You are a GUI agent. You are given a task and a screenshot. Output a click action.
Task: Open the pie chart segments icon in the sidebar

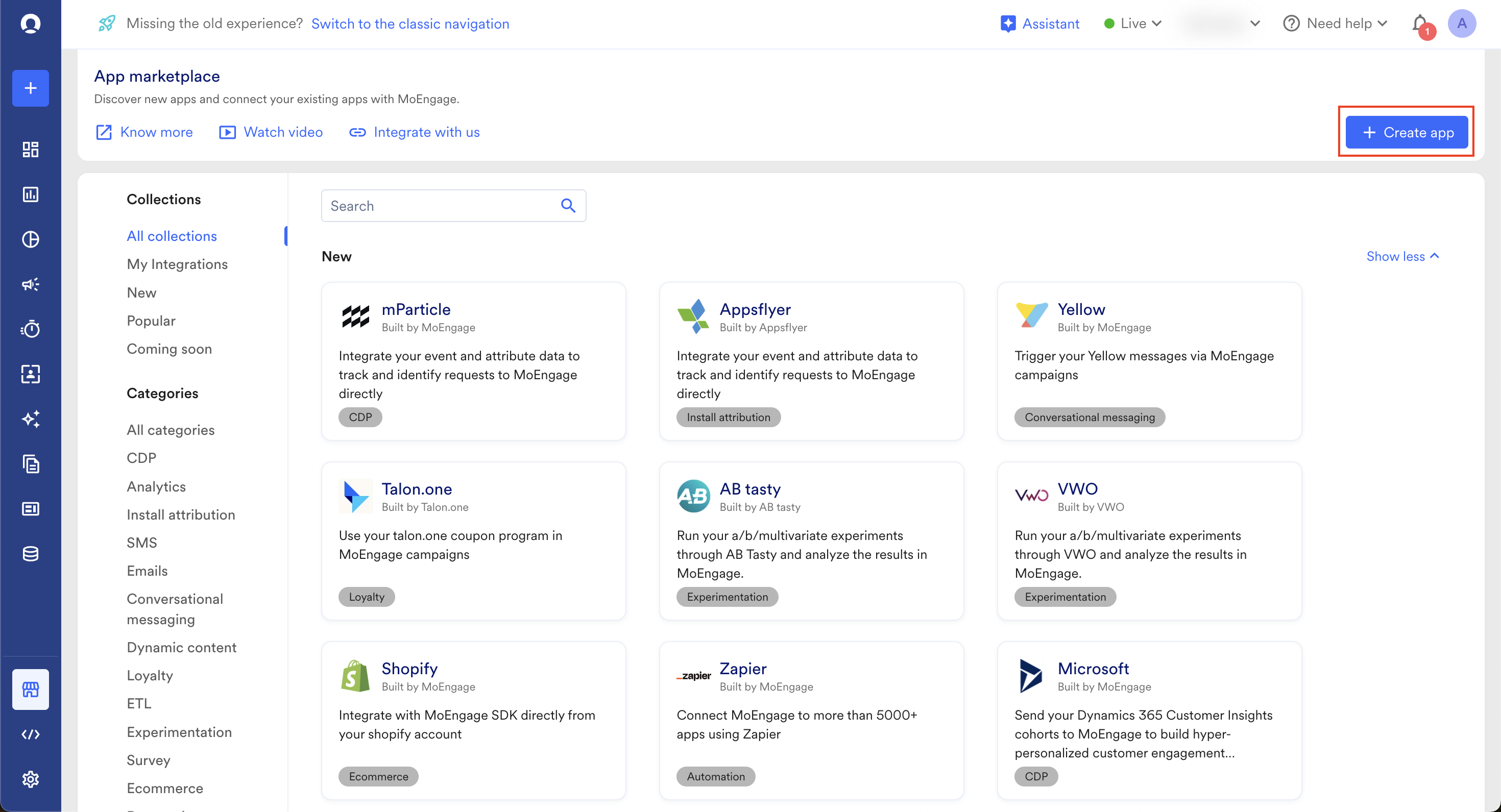[x=30, y=239]
